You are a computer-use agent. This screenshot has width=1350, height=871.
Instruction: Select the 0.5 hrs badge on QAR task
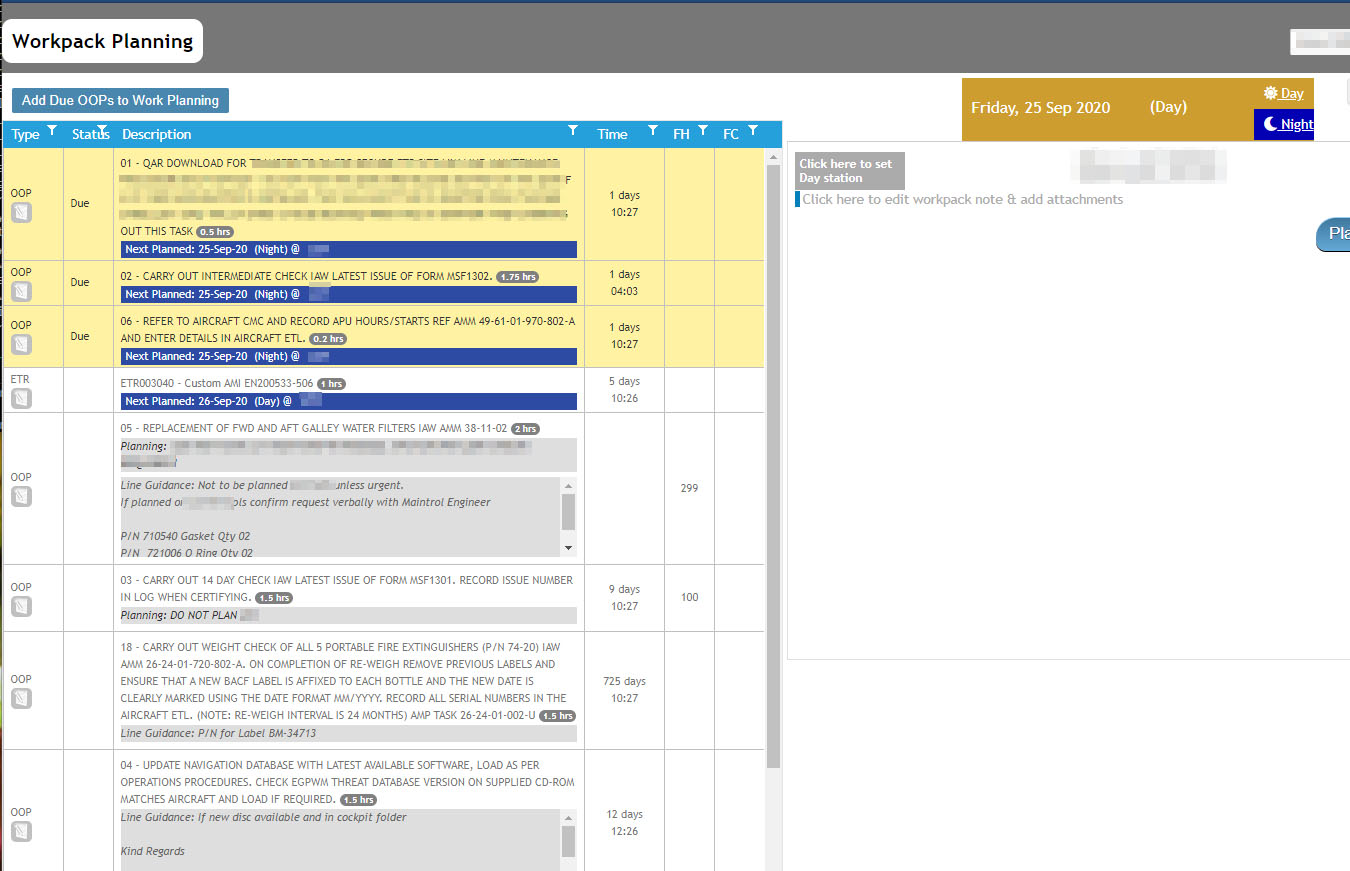[x=214, y=232]
